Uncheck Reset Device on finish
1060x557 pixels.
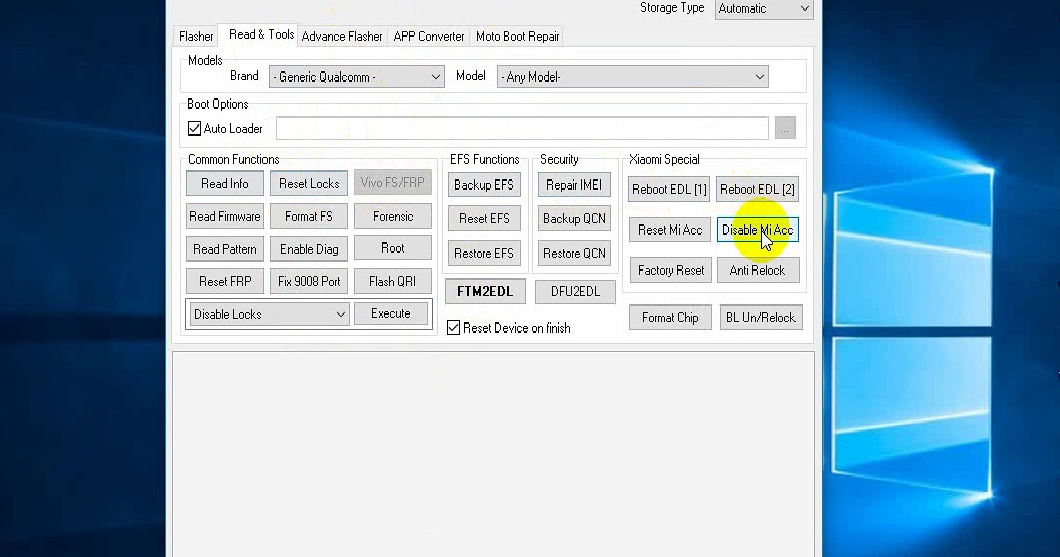[454, 328]
